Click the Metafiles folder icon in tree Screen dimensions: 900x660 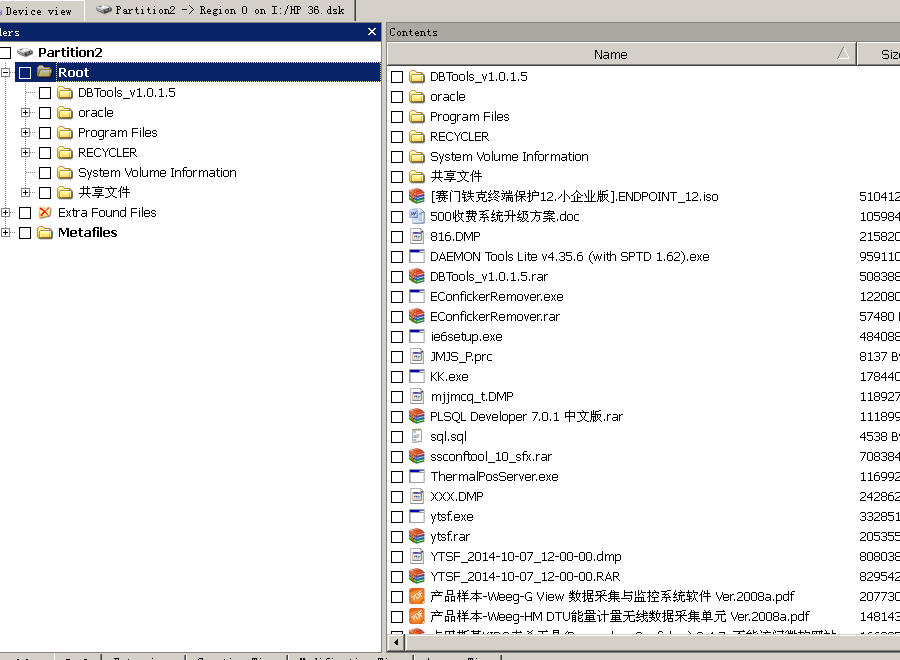point(45,232)
